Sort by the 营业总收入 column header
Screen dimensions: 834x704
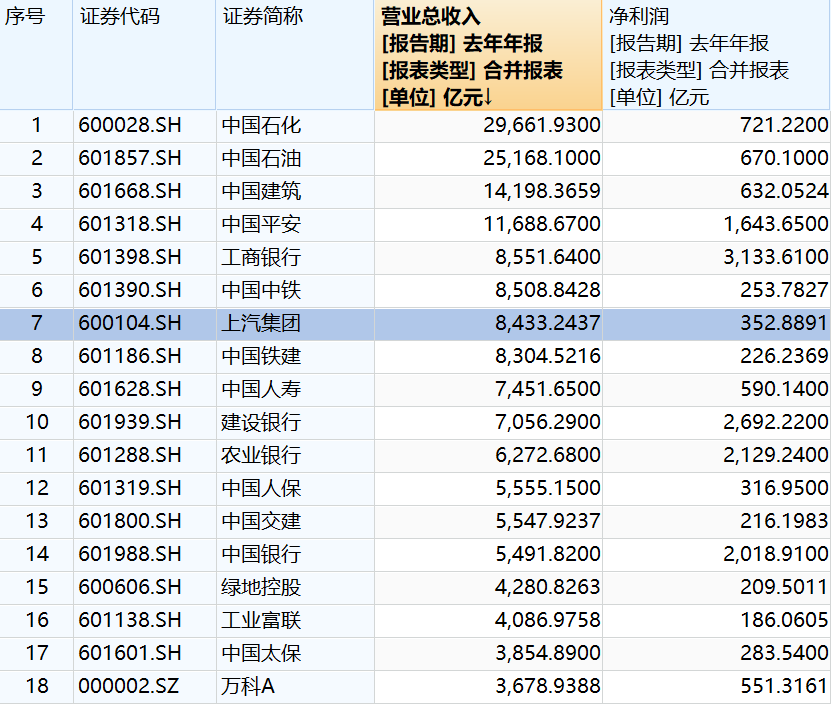click(x=488, y=55)
